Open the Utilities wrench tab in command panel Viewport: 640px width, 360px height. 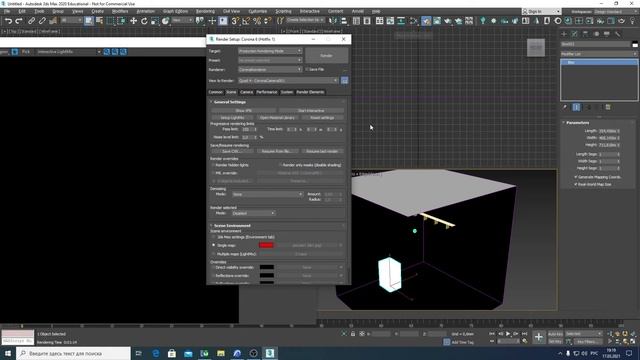(618, 34)
